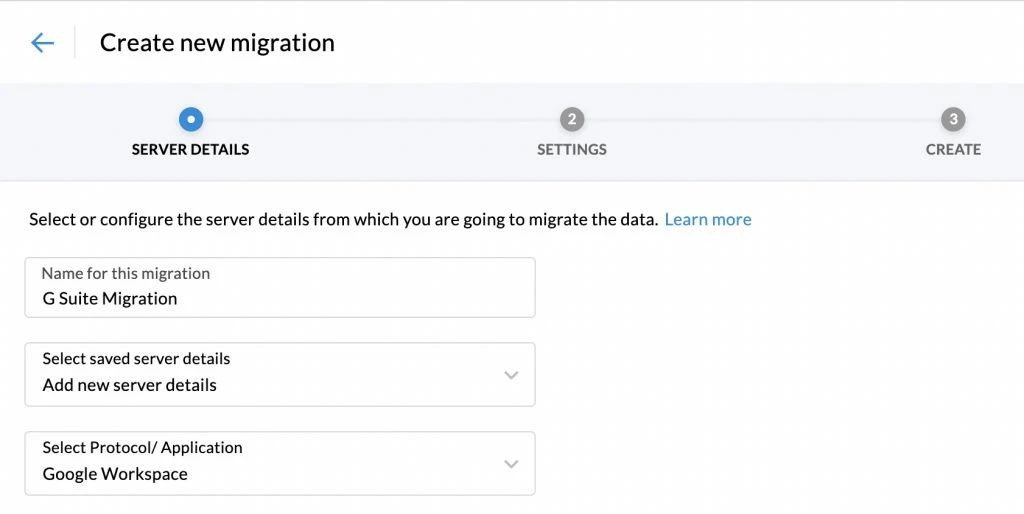Click the step 3 numbered circle
Screen dimensions: 1024x514
tap(953, 120)
